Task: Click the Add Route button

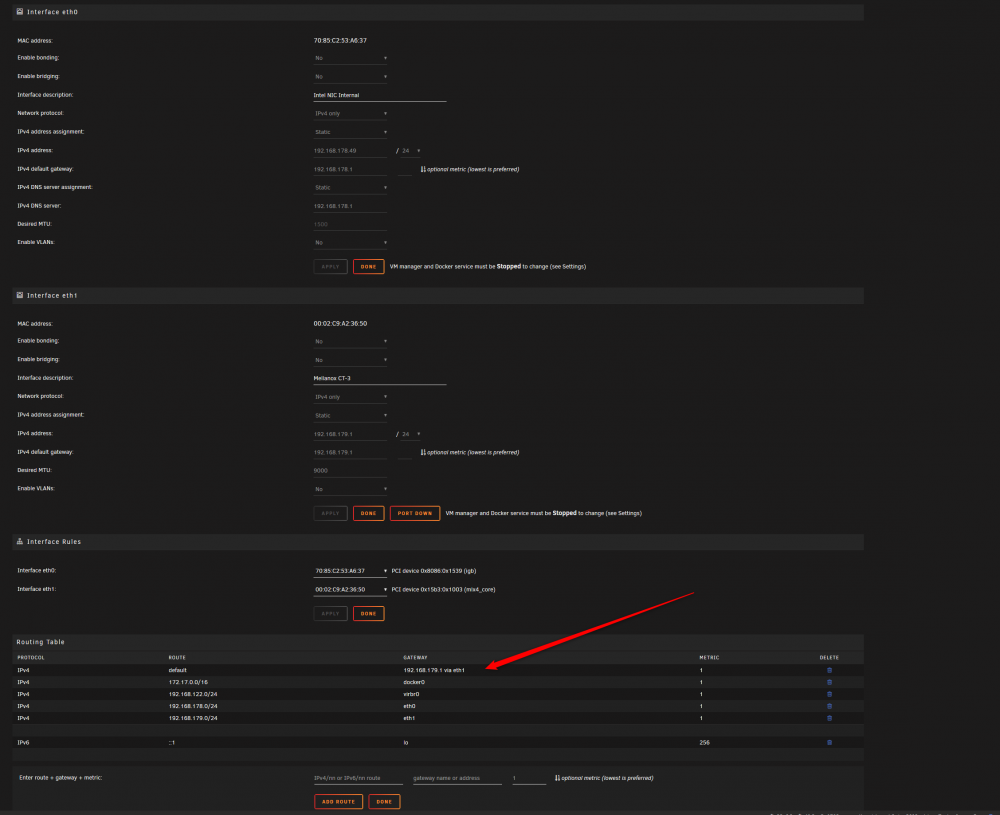Action: (x=338, y=802)
